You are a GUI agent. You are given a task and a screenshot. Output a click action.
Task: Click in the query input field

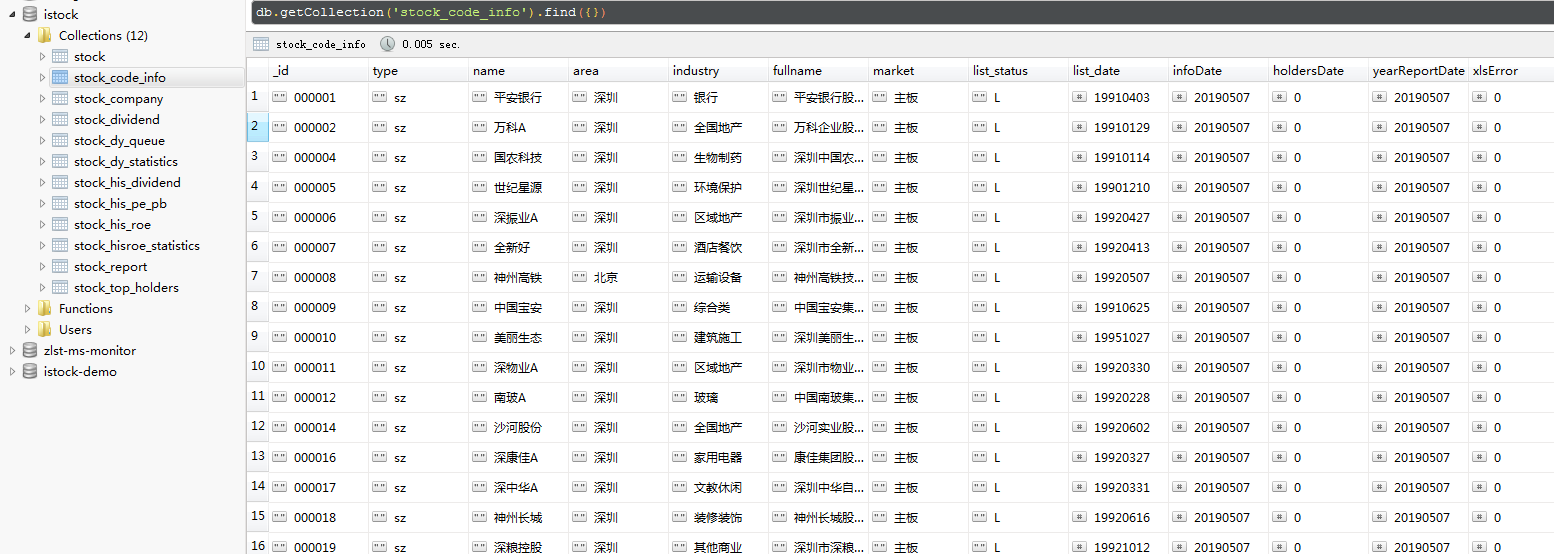click(900, 12)
